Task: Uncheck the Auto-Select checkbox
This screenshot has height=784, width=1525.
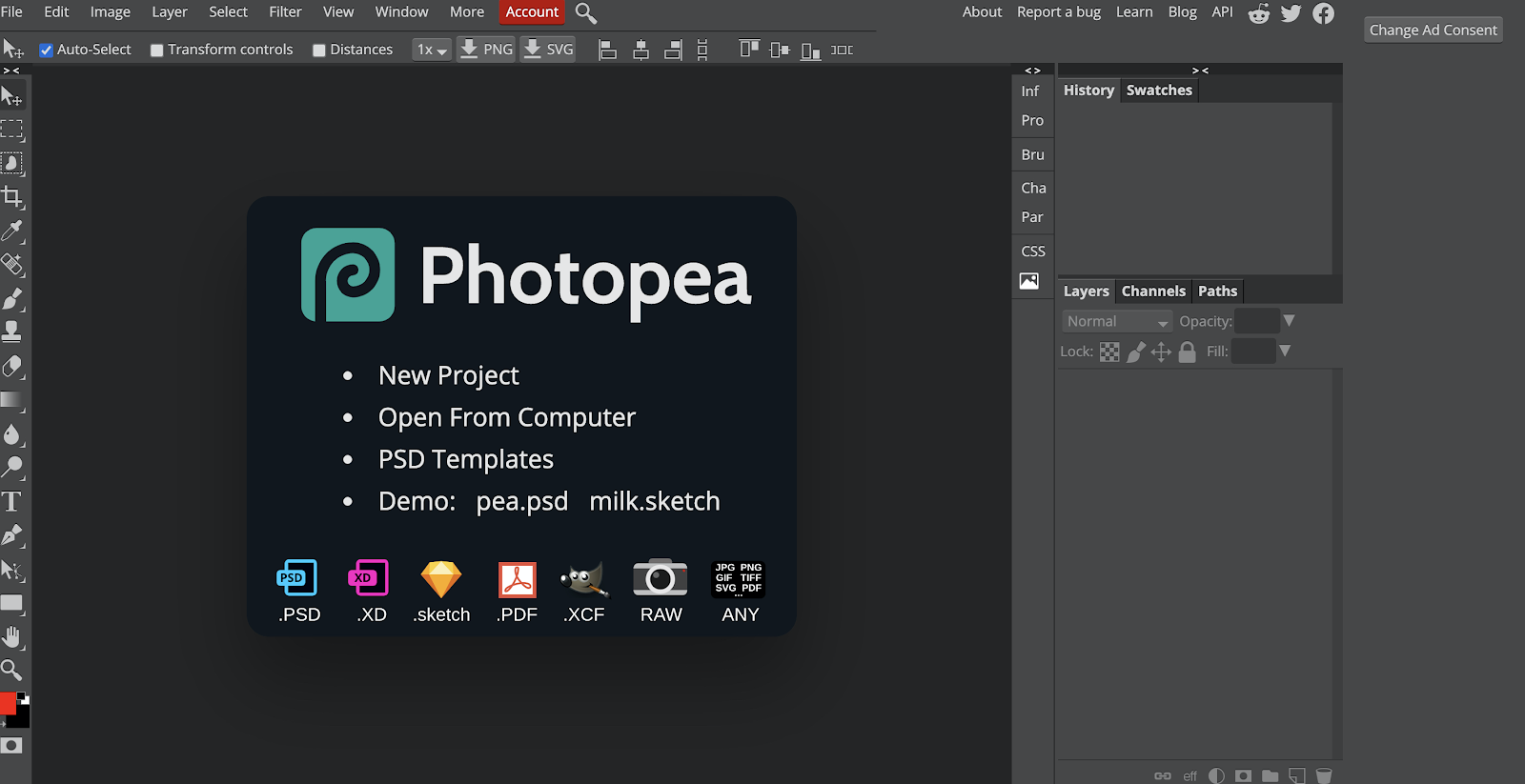Action: pos(46,50)
